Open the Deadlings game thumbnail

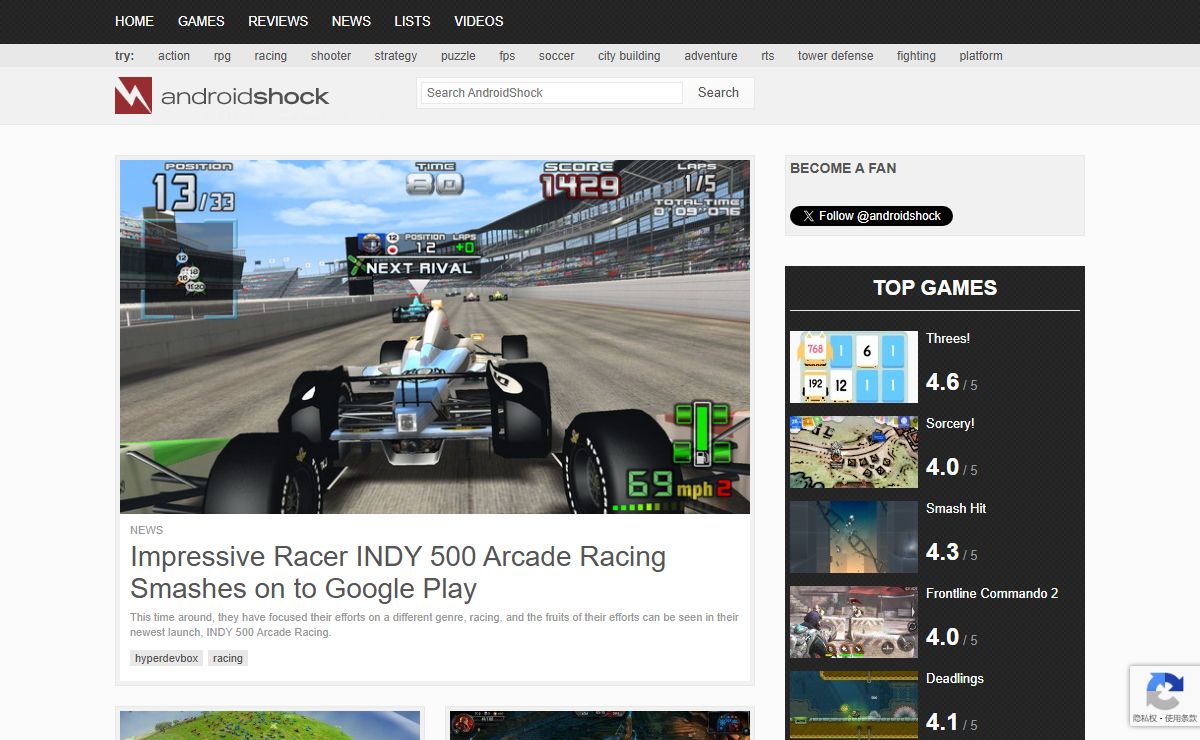(854, 705)
